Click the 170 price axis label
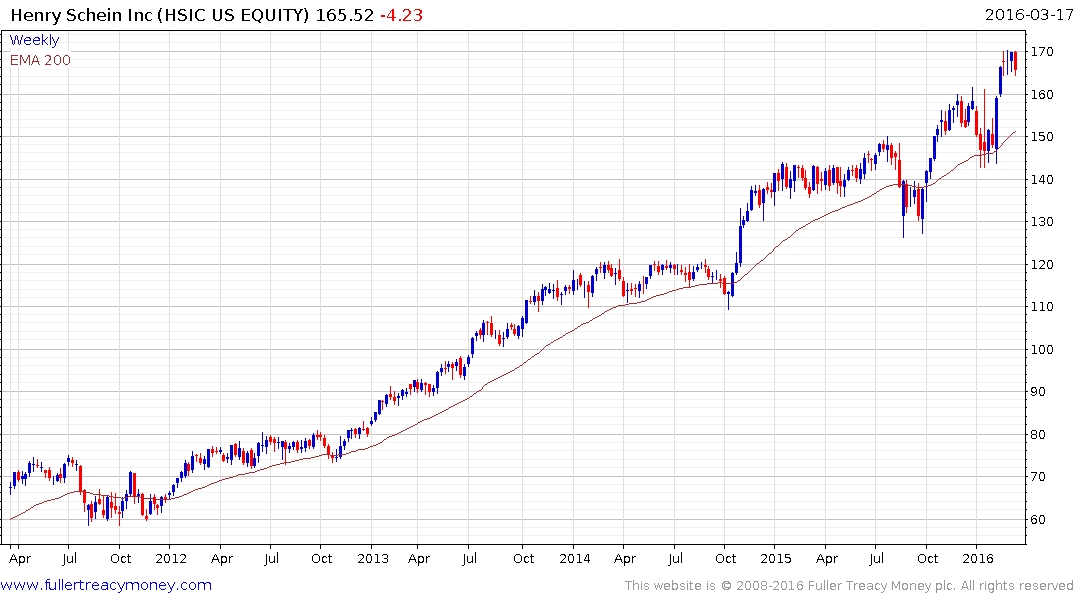 pos(1042,51)
